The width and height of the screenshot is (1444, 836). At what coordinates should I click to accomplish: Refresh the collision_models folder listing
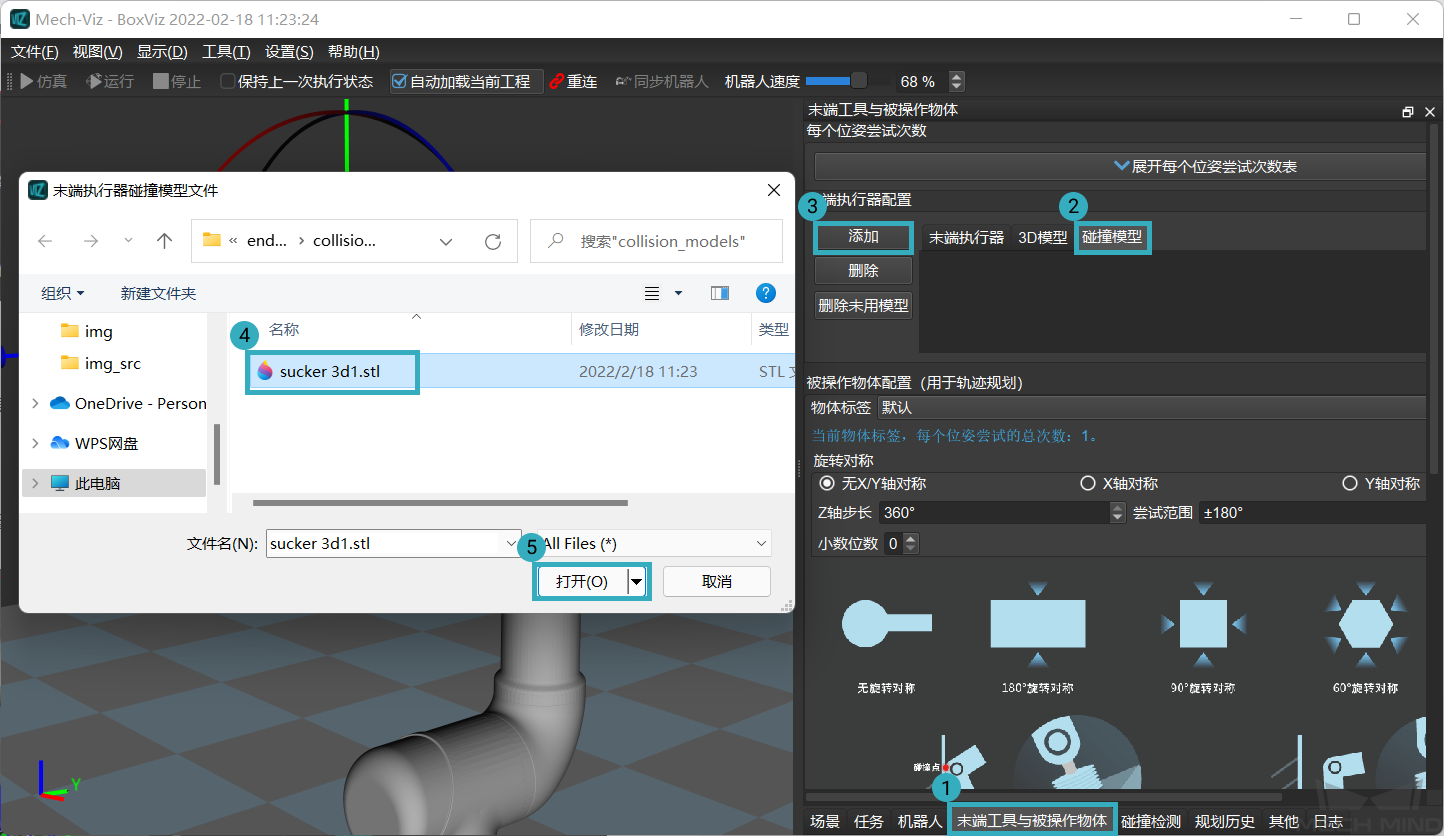492,241
